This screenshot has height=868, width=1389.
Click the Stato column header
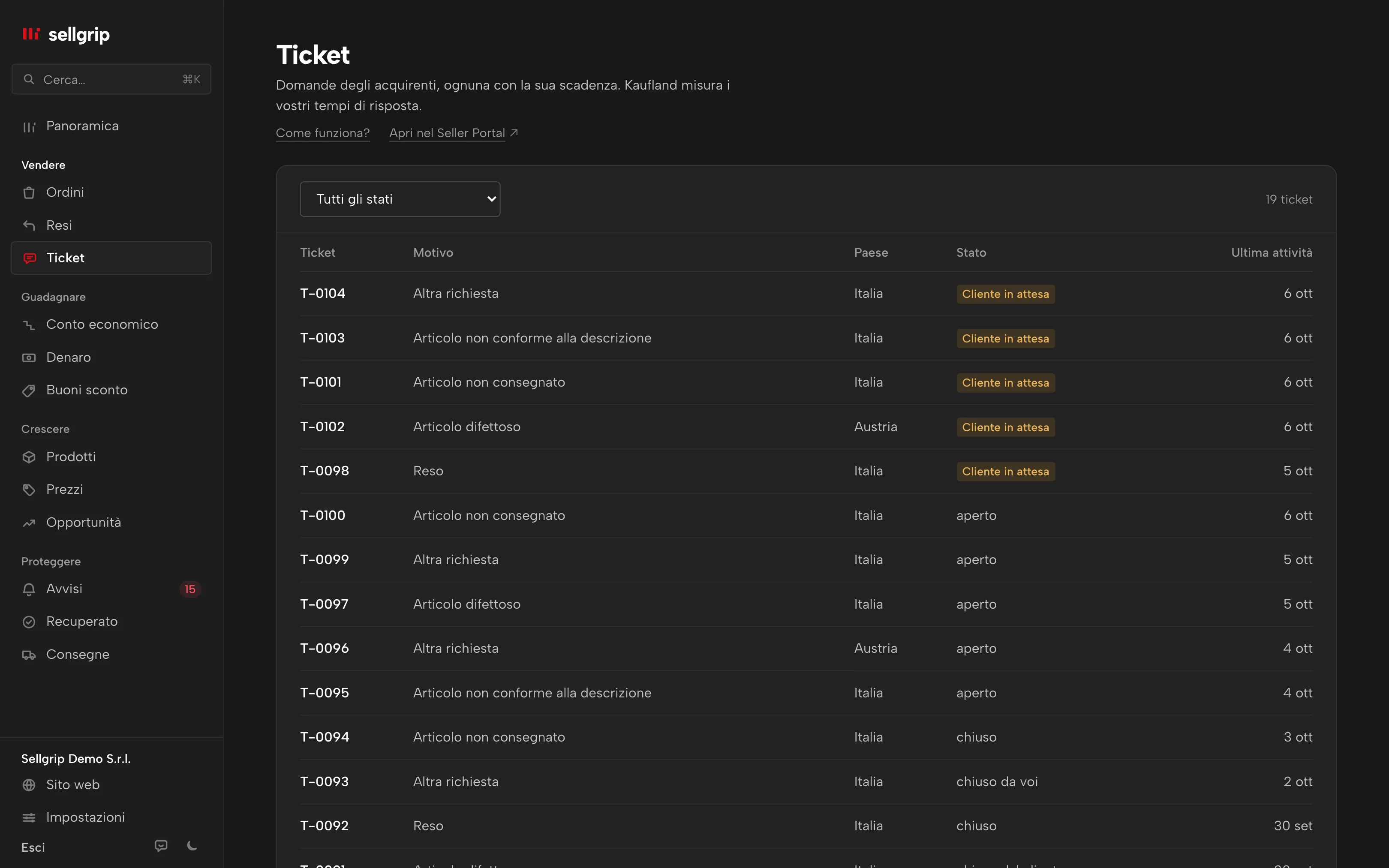(971, 252)
